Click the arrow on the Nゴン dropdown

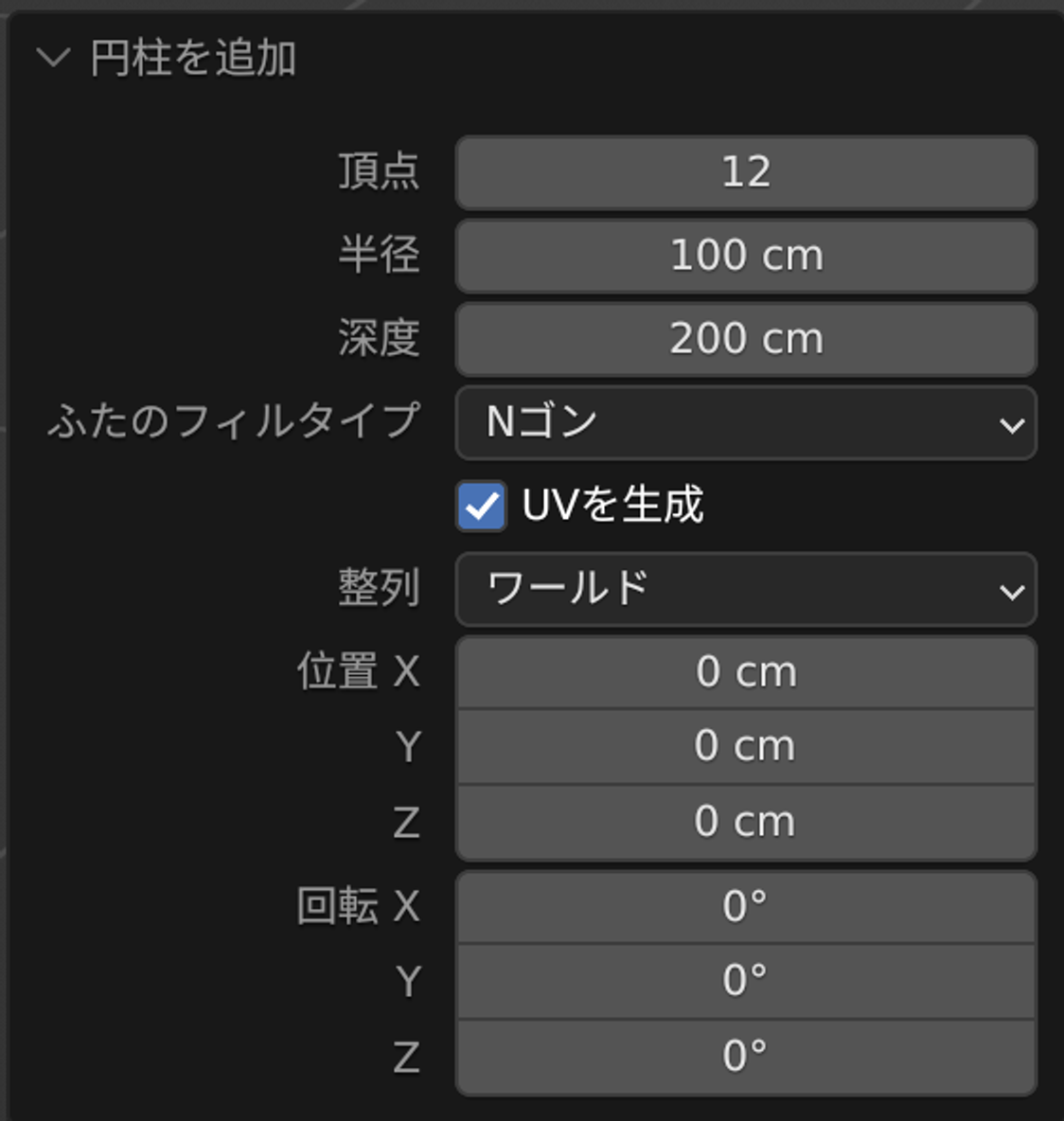1012,425
